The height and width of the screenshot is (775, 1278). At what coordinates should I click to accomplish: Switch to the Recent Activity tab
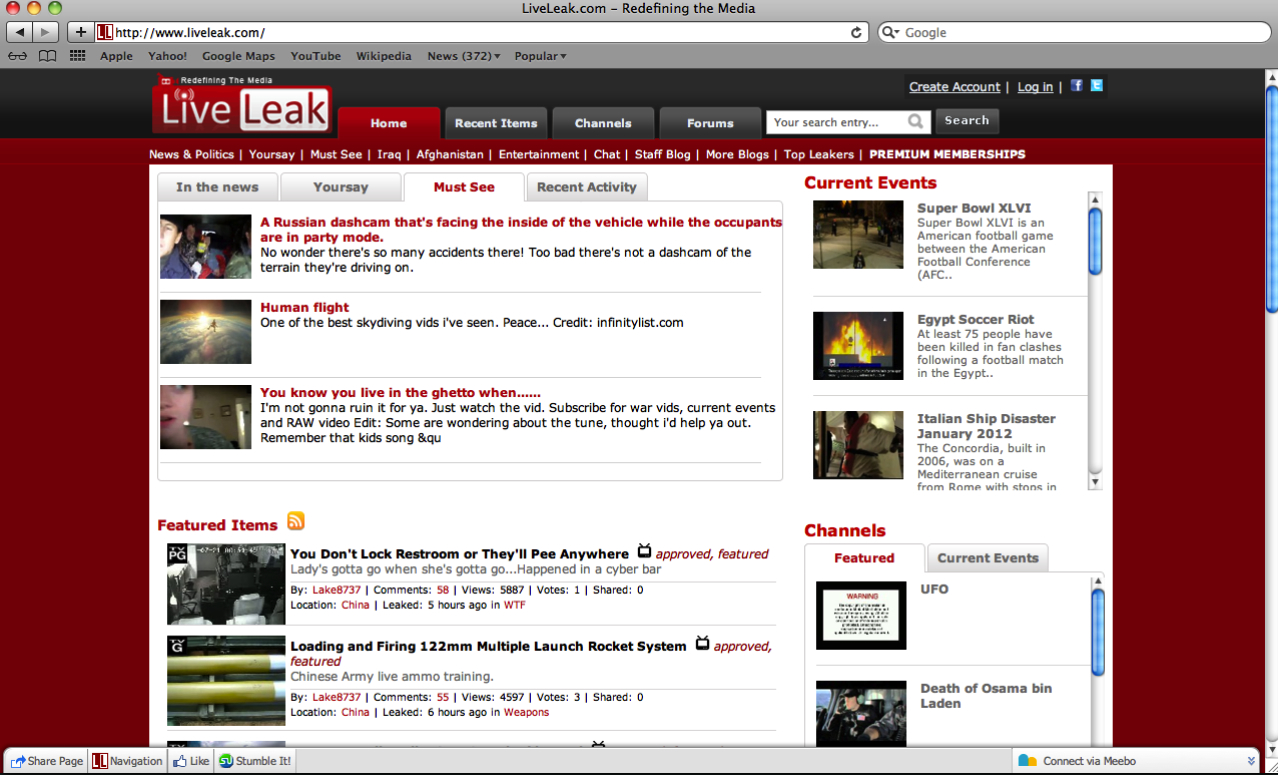587,187
